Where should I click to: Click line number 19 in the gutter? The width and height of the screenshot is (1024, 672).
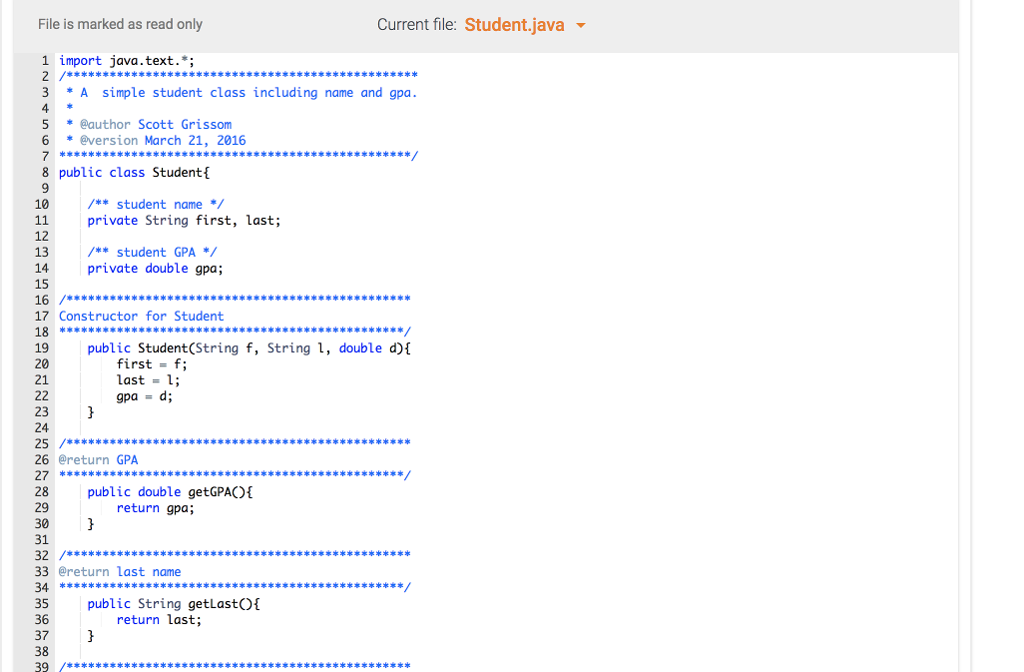point(40,347)
